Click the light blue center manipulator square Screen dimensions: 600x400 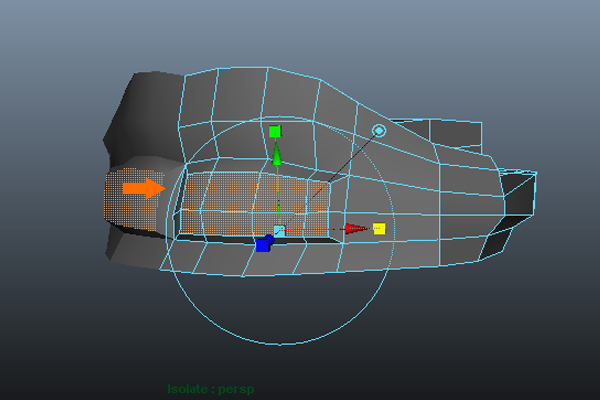[x=279, y=231]
